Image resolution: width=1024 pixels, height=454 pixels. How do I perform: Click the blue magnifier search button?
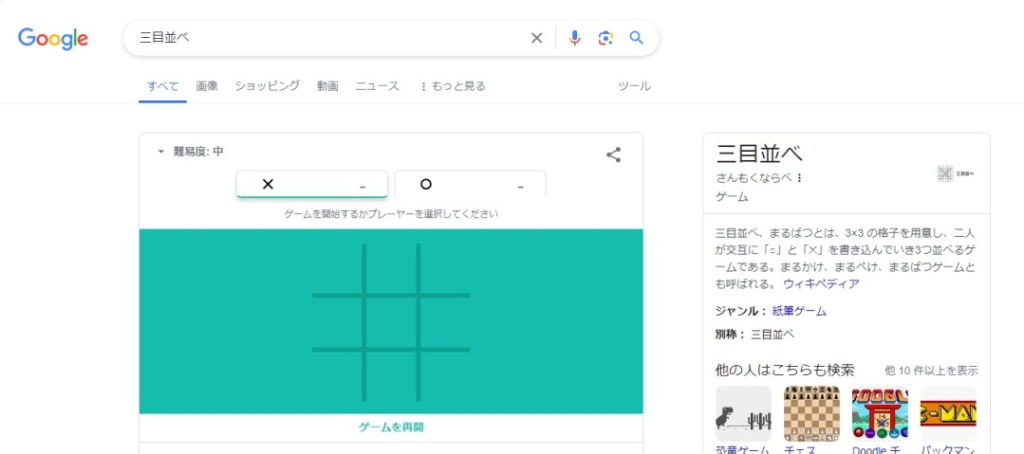[636, 38]
